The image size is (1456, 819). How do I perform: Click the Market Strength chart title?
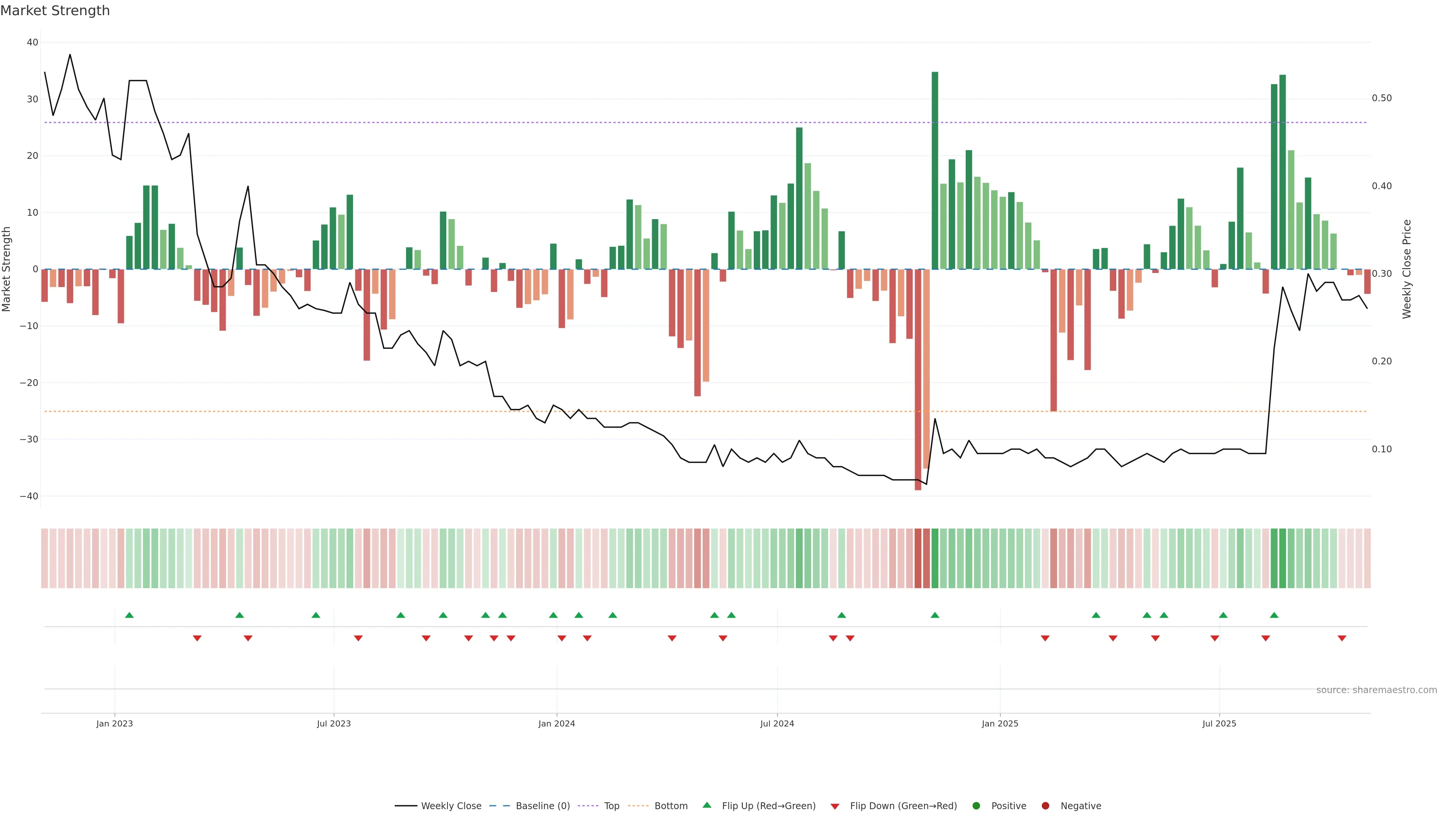55,11
